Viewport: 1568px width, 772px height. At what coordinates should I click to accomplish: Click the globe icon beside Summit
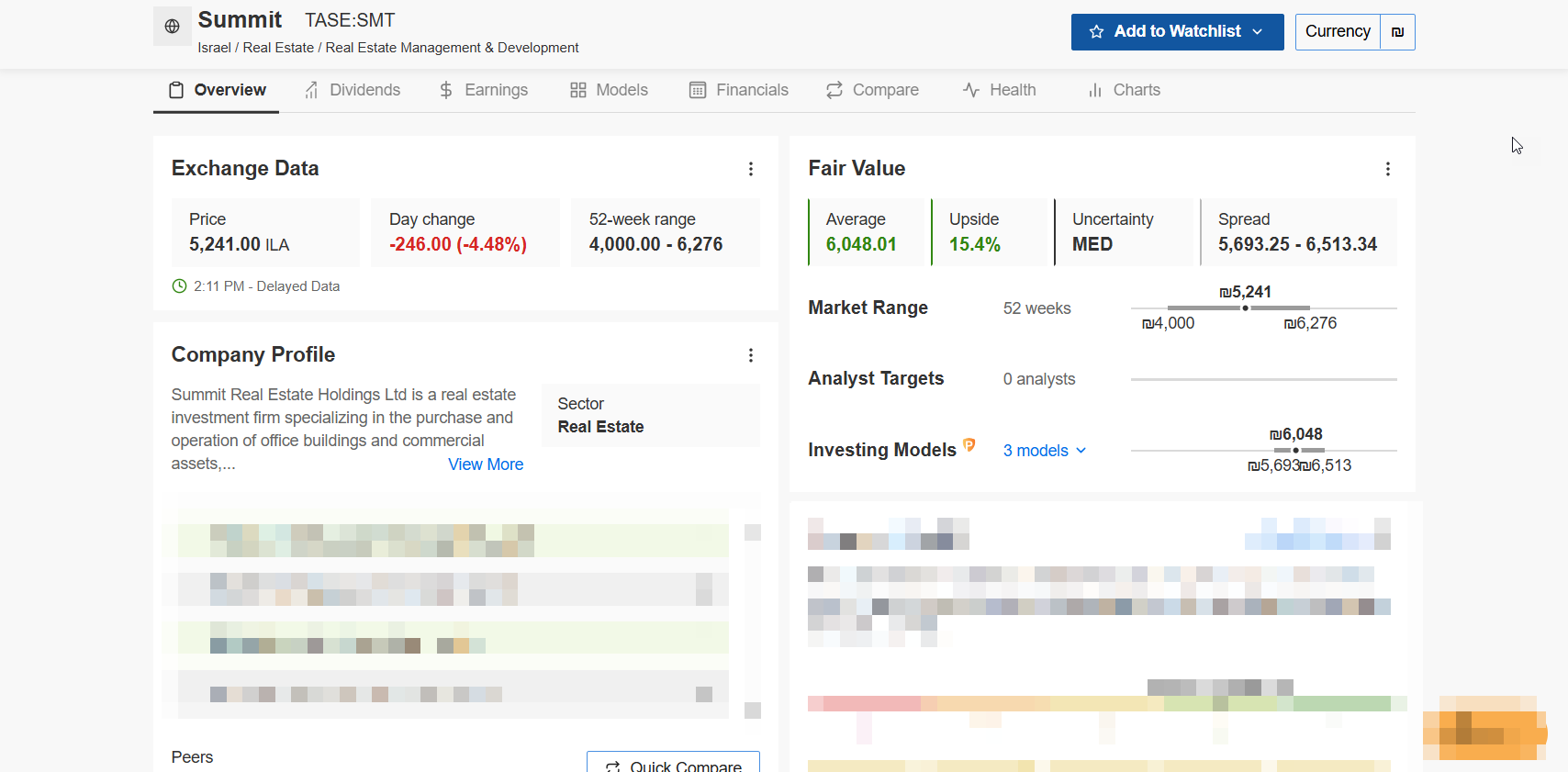click(172, 27)
